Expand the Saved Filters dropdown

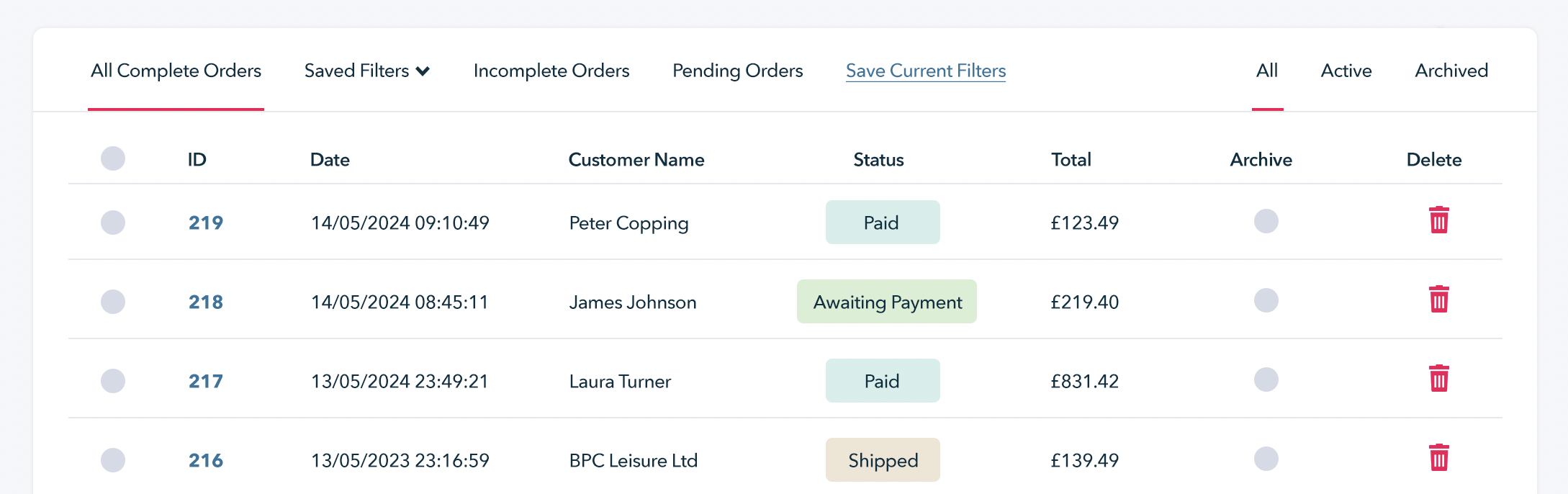point(366,71)
